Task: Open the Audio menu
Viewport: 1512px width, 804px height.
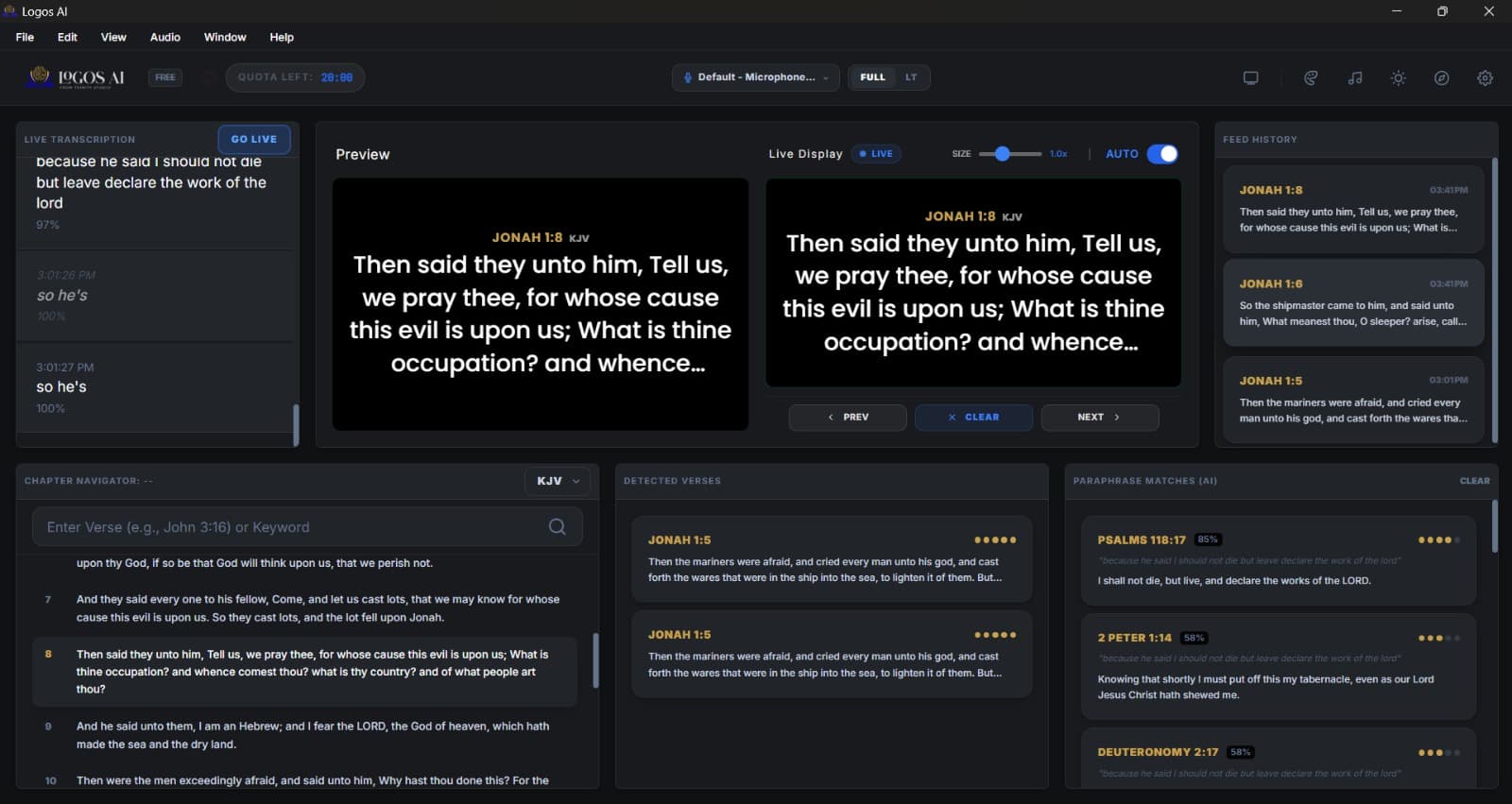Action: click(x=164, y=37)
